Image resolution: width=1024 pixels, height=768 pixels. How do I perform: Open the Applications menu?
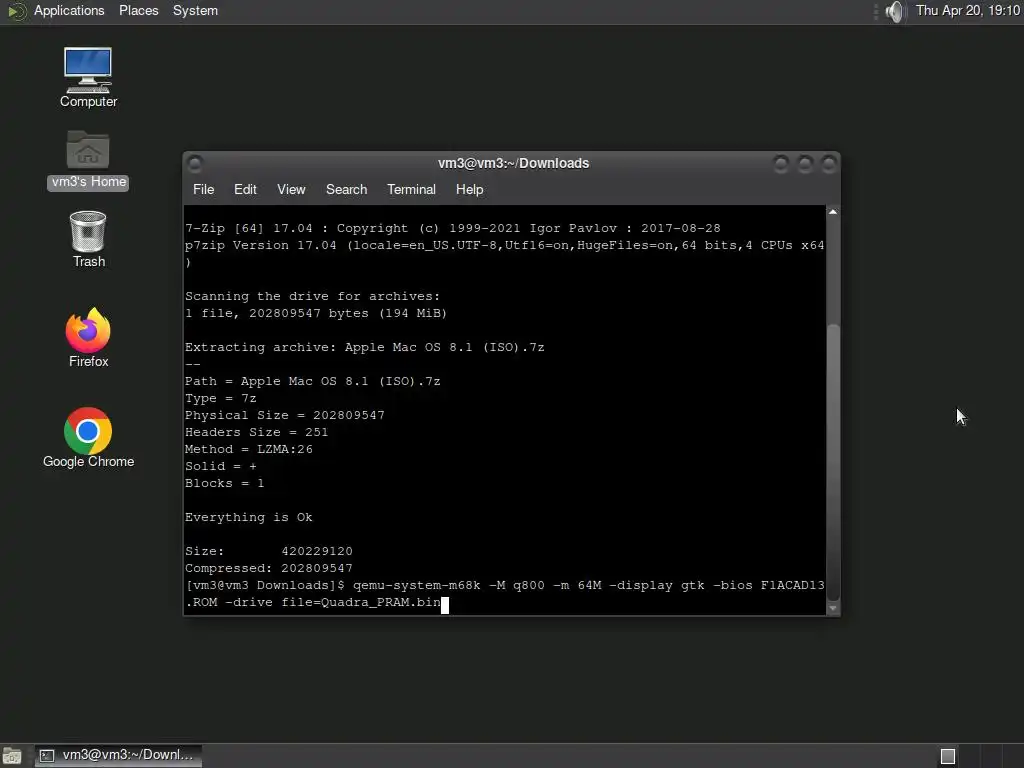[69, 10]
